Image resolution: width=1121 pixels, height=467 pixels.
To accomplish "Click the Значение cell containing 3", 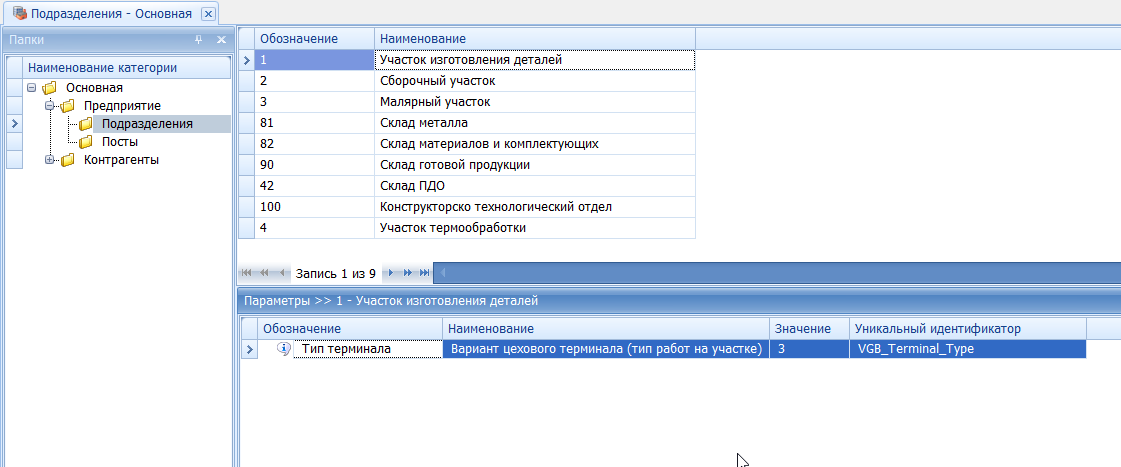I will [x=809, y=349].
